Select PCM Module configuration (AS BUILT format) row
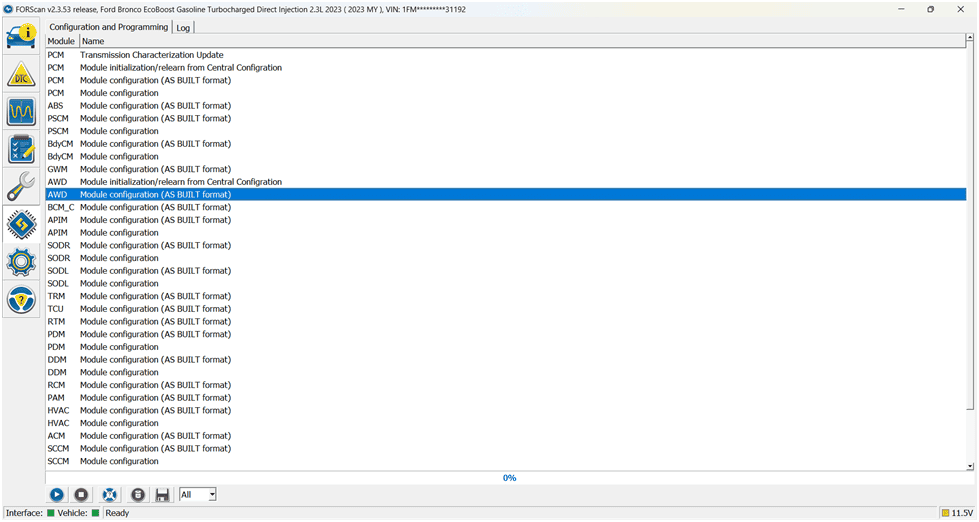Viewport: 979px width, 522px height. point(506,81)
